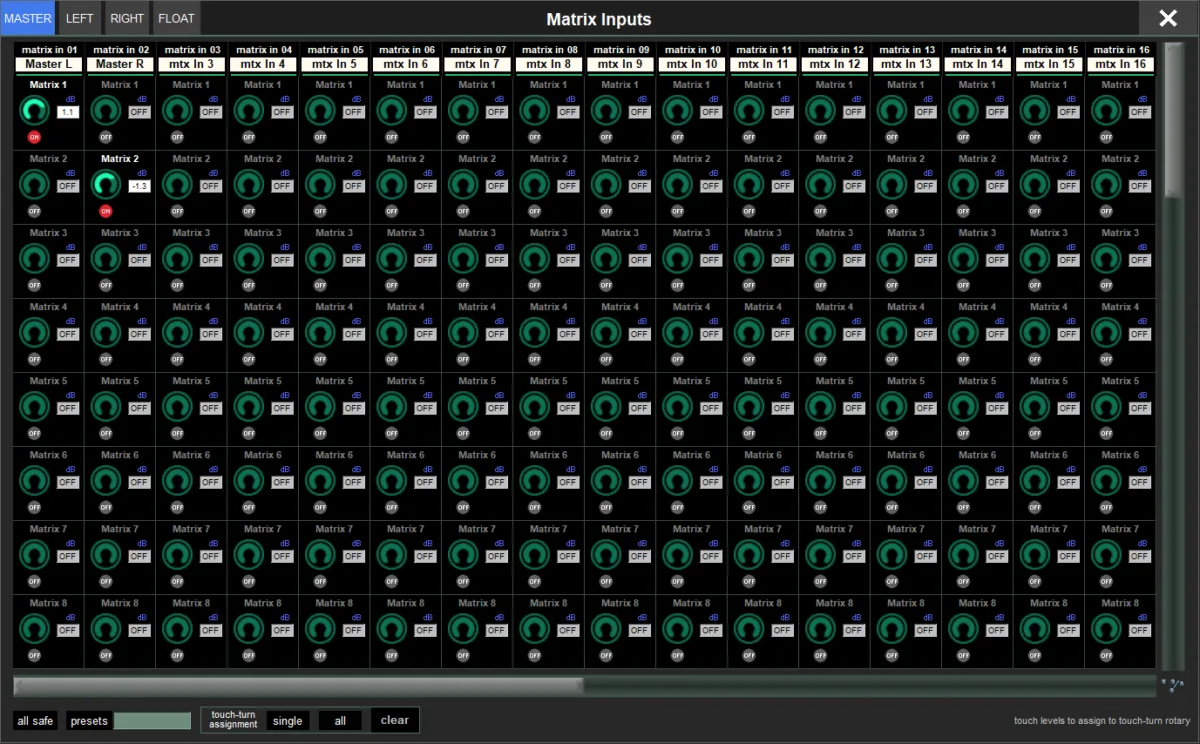The height and width of the screenshot is (744, 1200).
Task: Set touch-turn assignment to all
Action: pyautogui.click(x=340, y=721)
